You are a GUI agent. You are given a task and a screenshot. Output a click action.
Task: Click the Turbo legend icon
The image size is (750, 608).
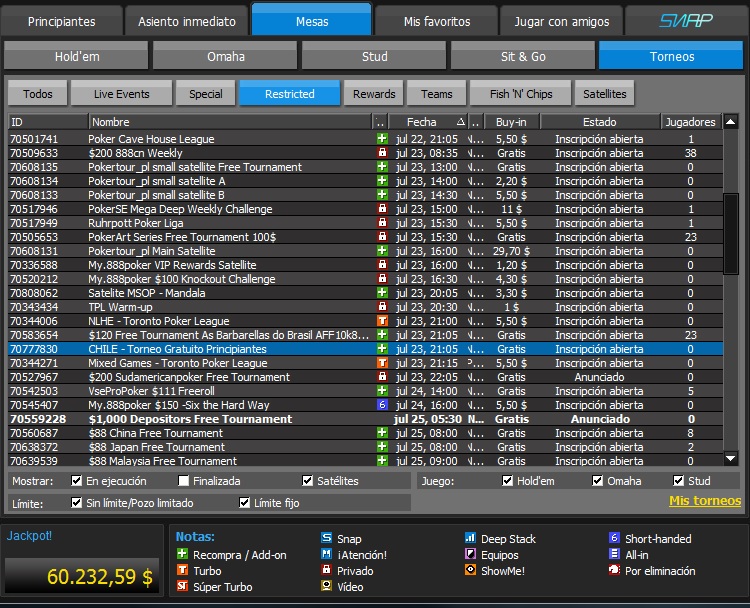click(182, 571)
